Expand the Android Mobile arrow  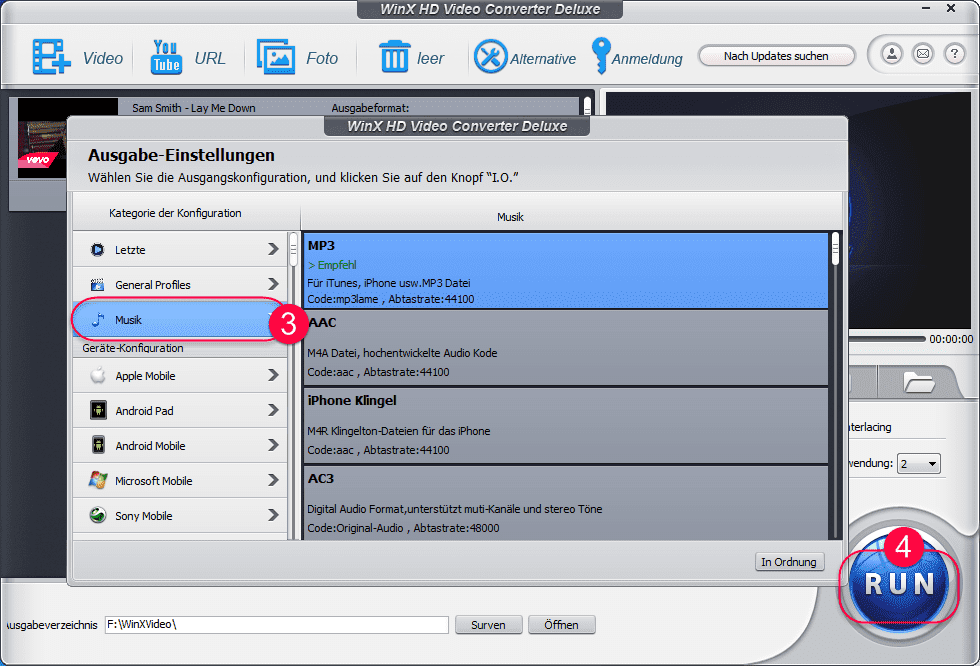coord(273,445)
